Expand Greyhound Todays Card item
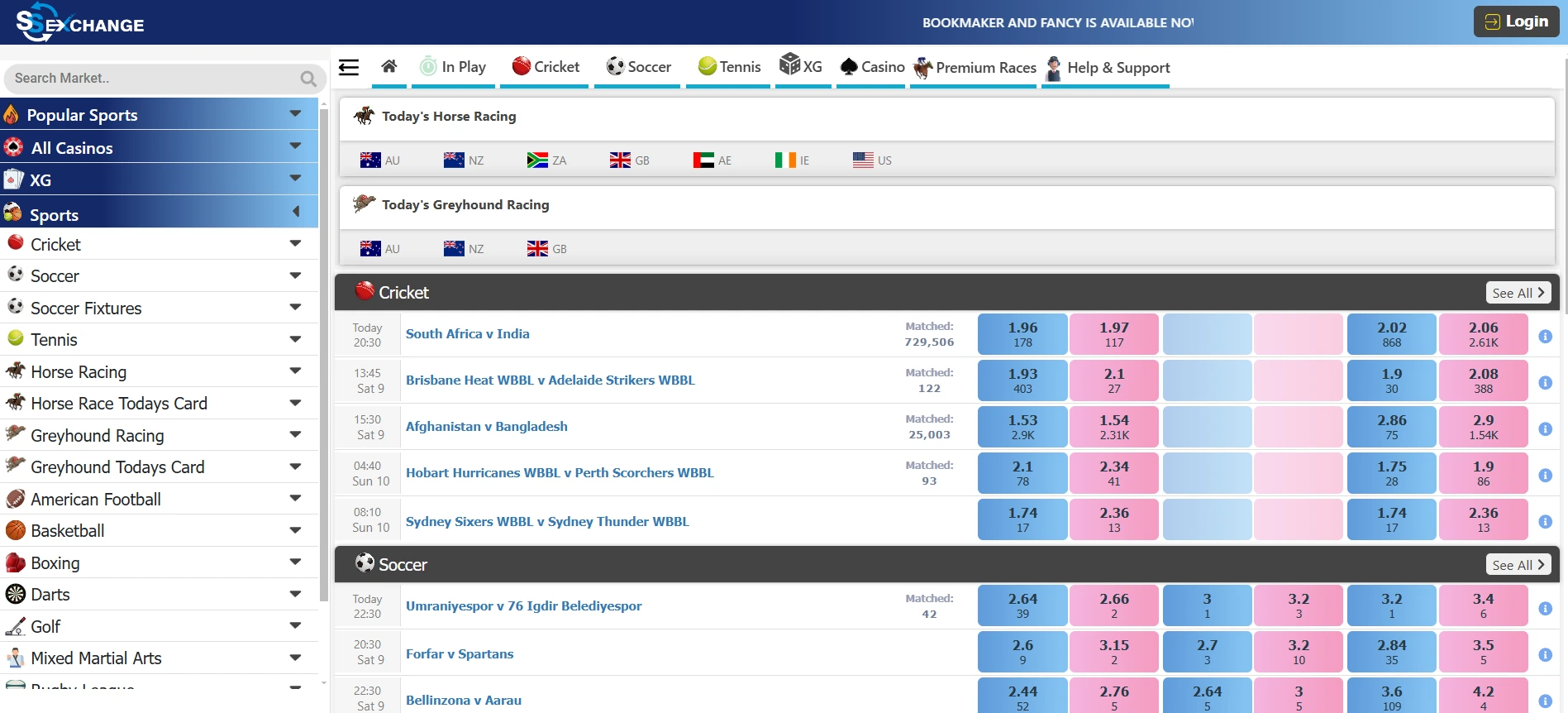Image resolution: width=1568 pixels, height=713 pixels. coord(159,467)
